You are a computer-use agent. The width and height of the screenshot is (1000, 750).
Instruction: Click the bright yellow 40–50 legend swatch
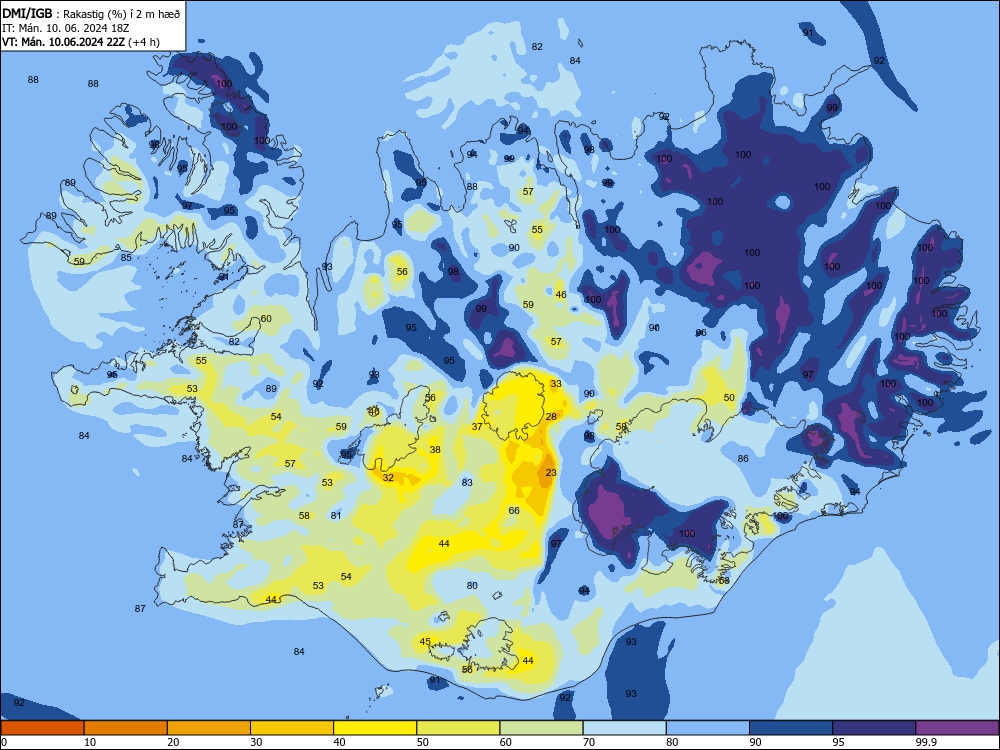375,728
